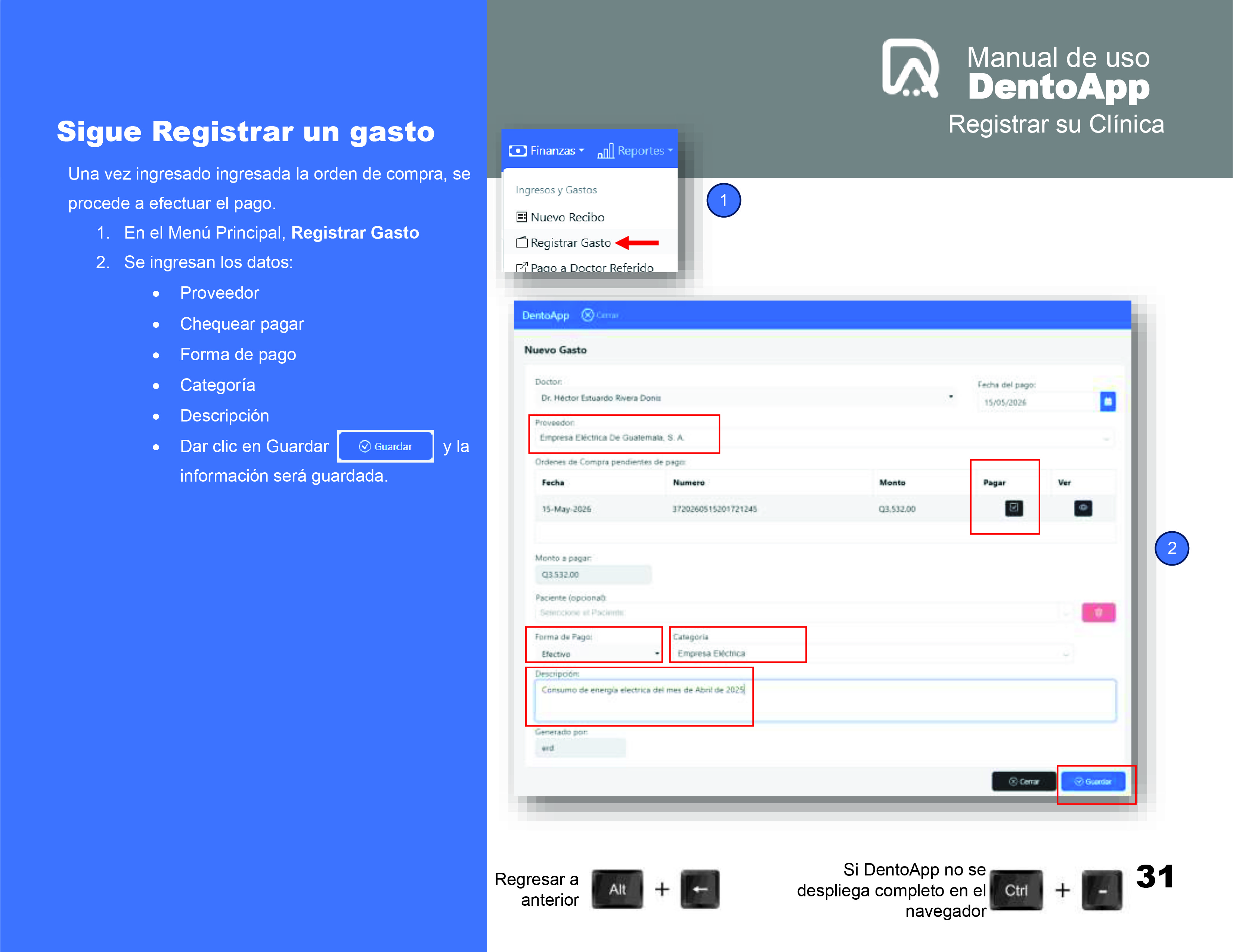The image size is (1233, 952).
Task: Open the Finanzas menu
Action: pos(546,151)
